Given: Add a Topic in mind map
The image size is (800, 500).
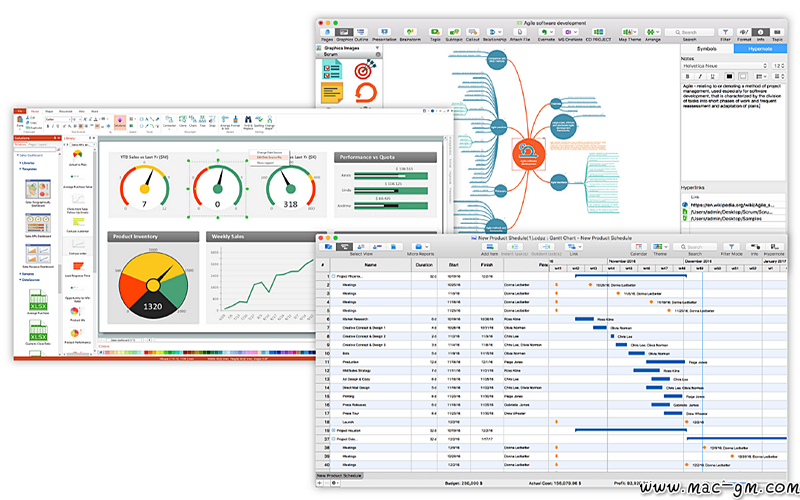Looking at the screenshot, I should pos(435,32).
